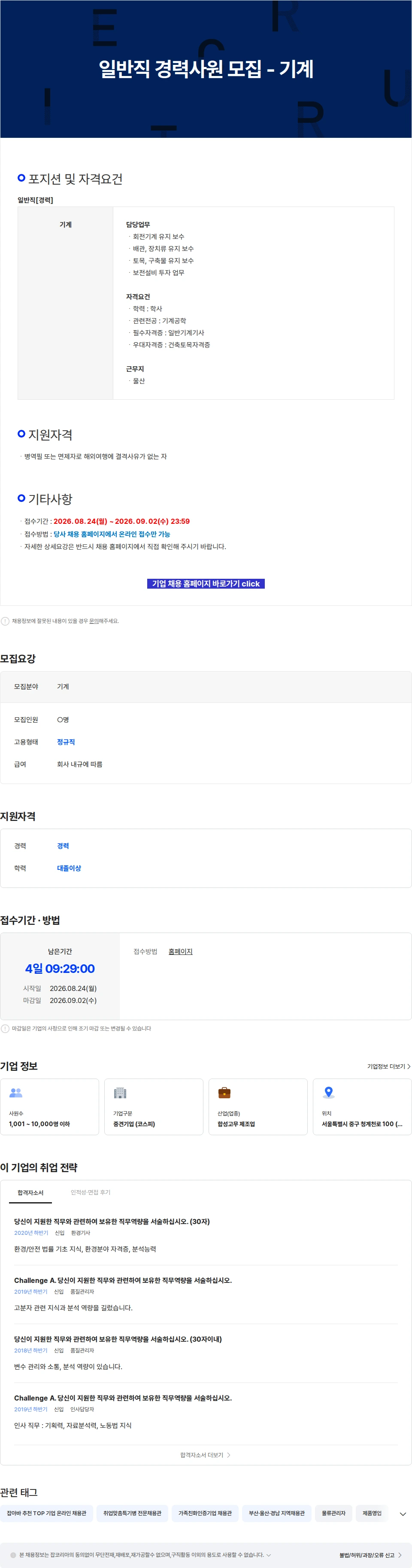Click the company type building icon
Screen dimensions: 412x1568
pyautogui.click(x=120, y=1093)
